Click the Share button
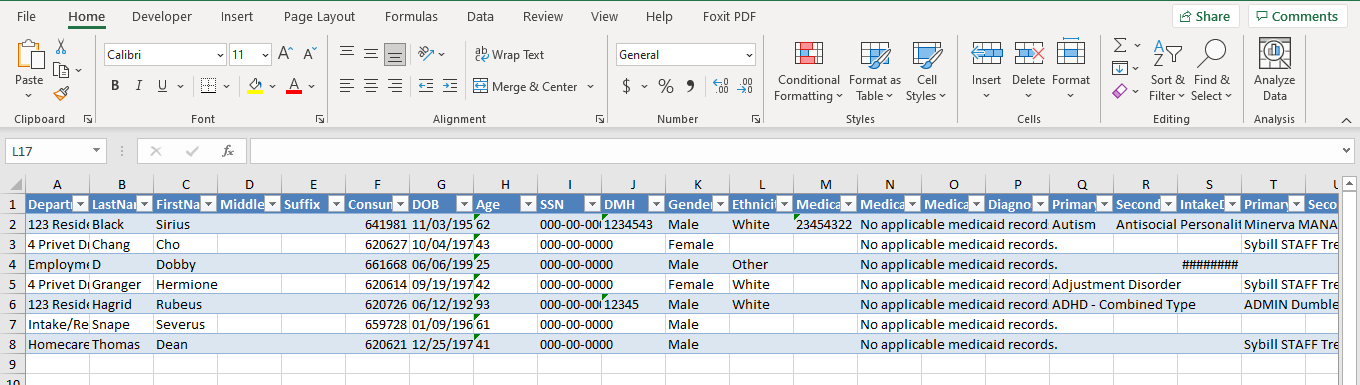Viewport: 1360px width, 385px height. pos(1206,16)
